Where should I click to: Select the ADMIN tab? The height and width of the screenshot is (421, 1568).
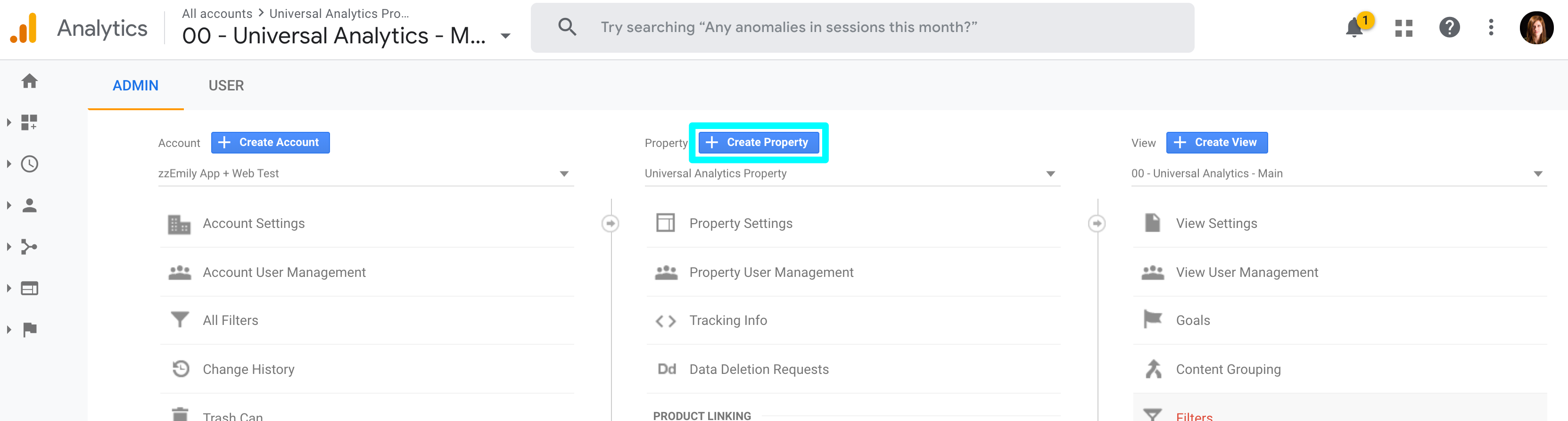[135, 86]
